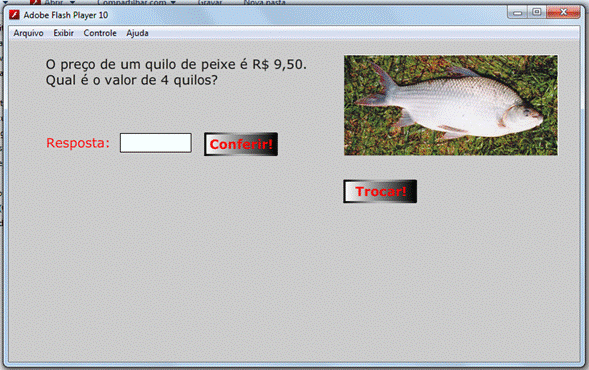Expand the Abrir dropdown arrow behind the window
The height and width of the screenshot is (370, 589).
(72, 2)
